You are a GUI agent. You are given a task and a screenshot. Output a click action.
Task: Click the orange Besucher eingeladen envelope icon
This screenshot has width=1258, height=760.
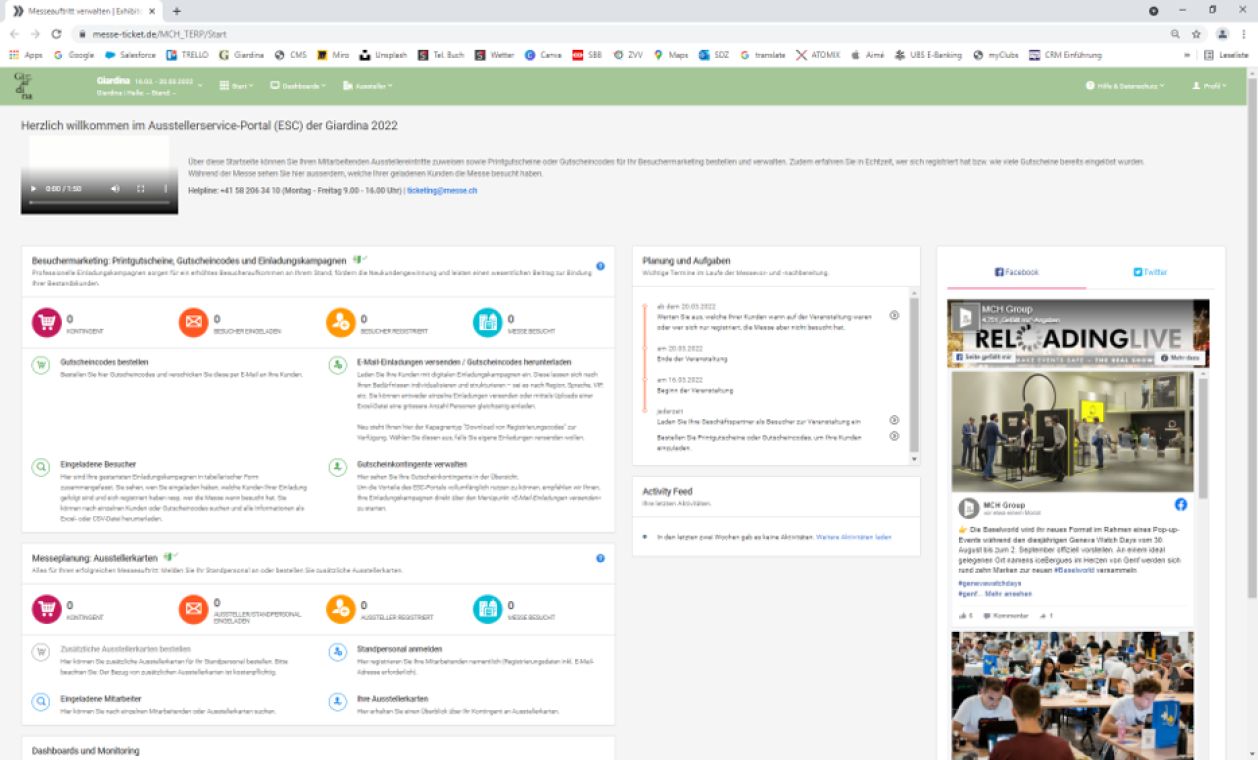click(x=193, y=322)
